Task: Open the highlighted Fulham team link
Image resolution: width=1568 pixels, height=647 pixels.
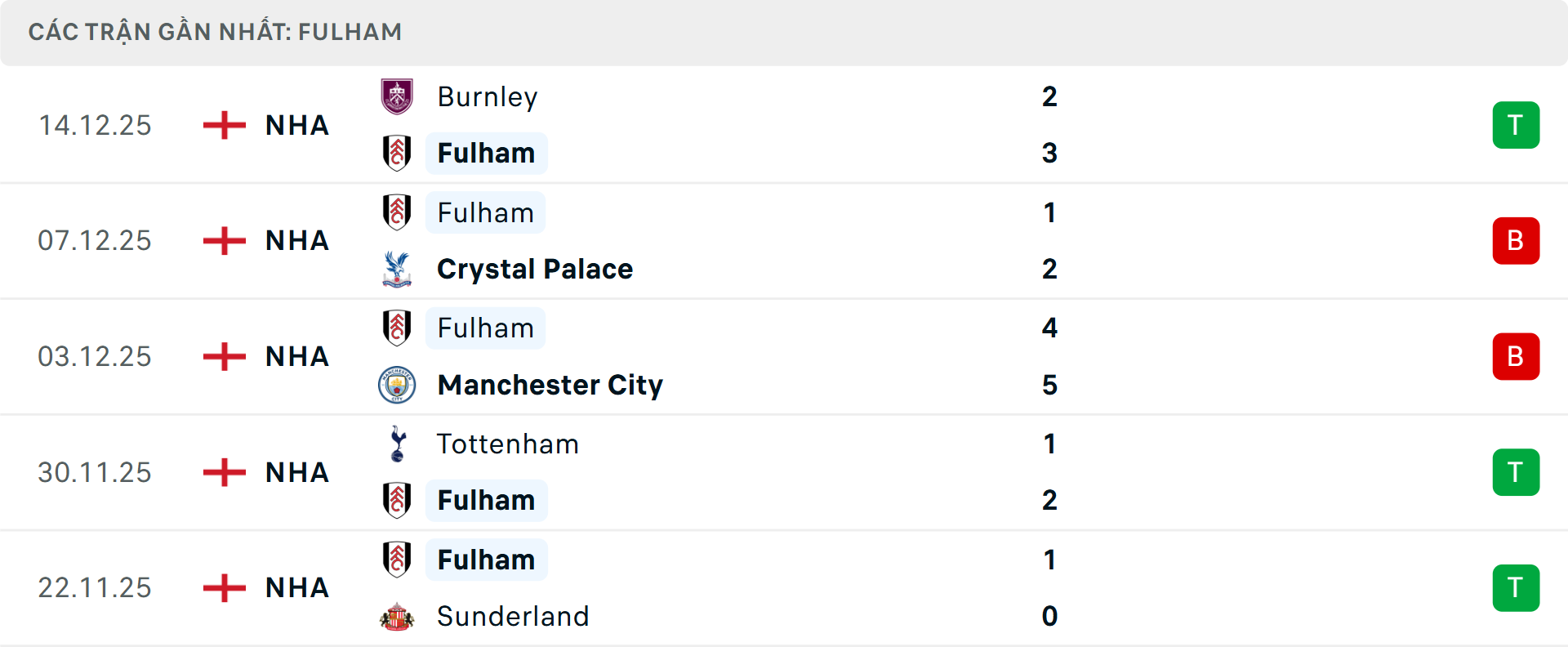Action: pyautogui.click(x=487, y=153)
